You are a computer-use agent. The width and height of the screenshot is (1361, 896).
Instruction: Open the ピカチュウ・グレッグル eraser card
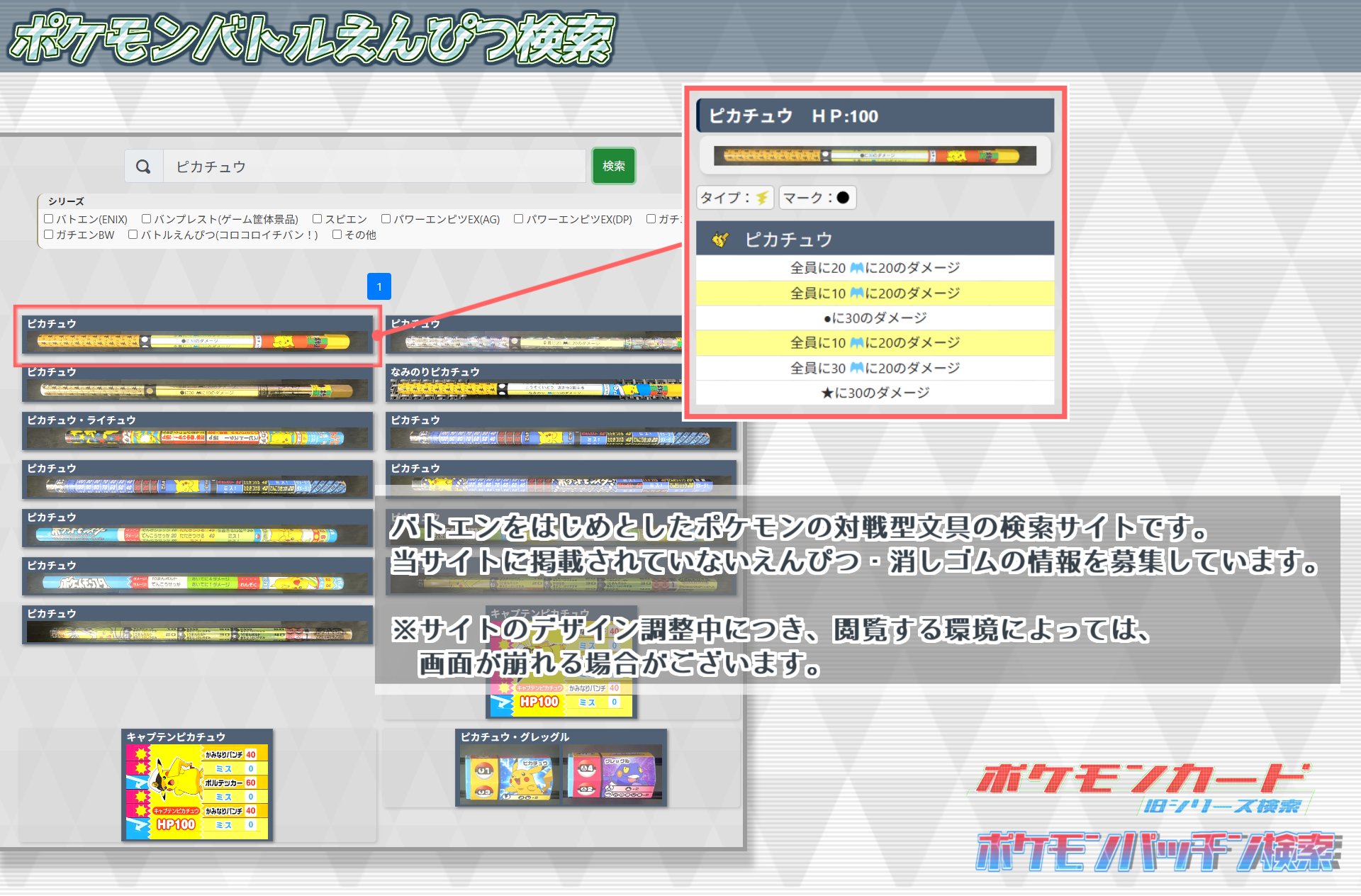561,768
